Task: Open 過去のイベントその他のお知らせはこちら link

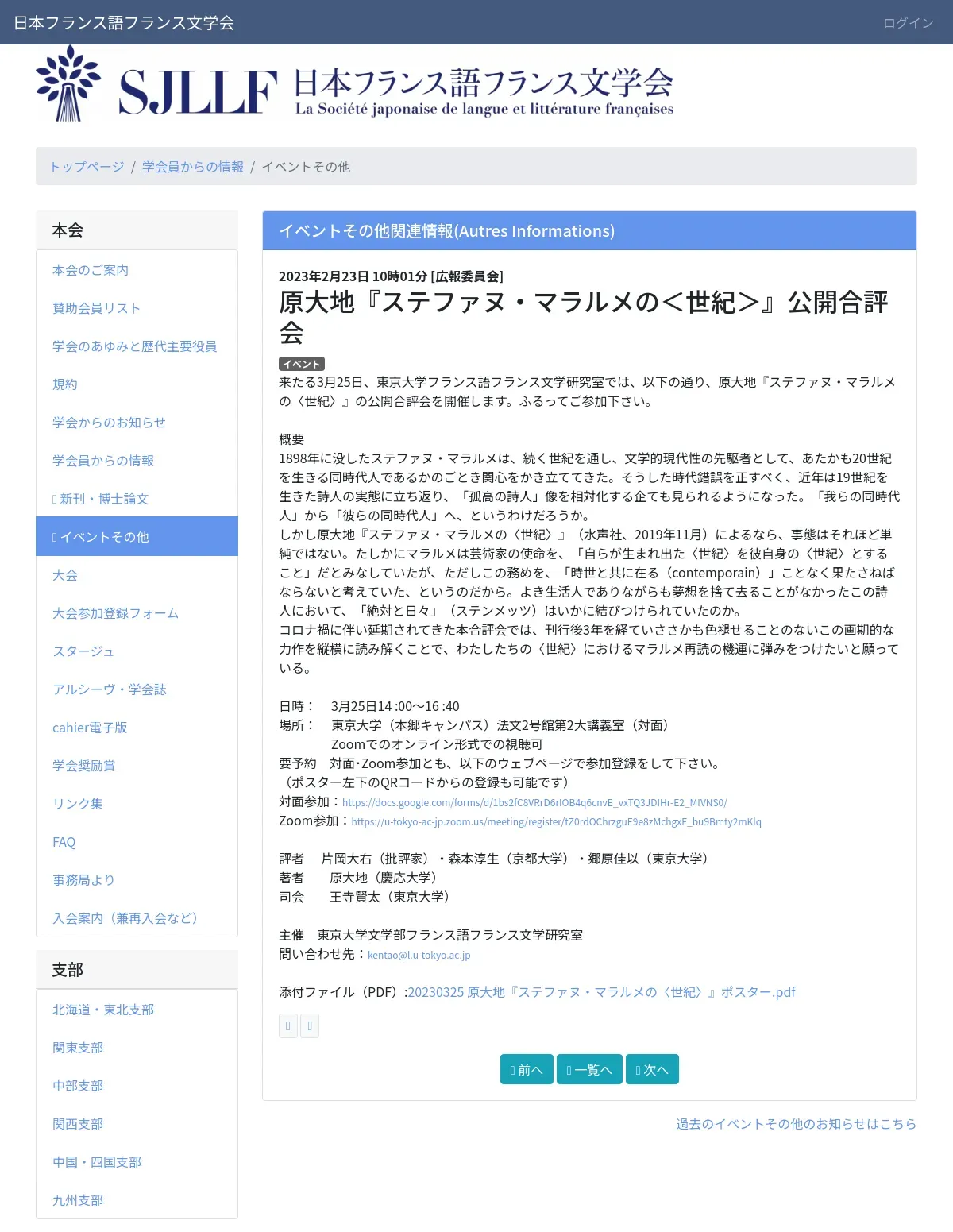Action: [796, 1124]
